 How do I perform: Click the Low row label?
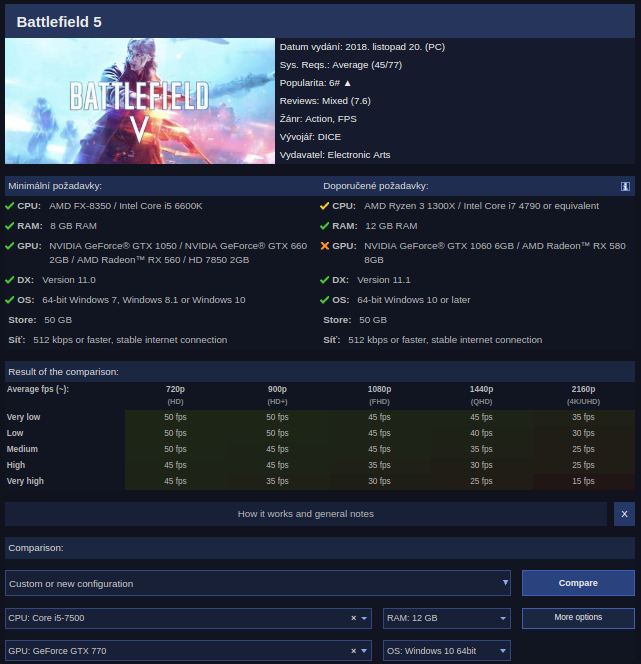15,433
